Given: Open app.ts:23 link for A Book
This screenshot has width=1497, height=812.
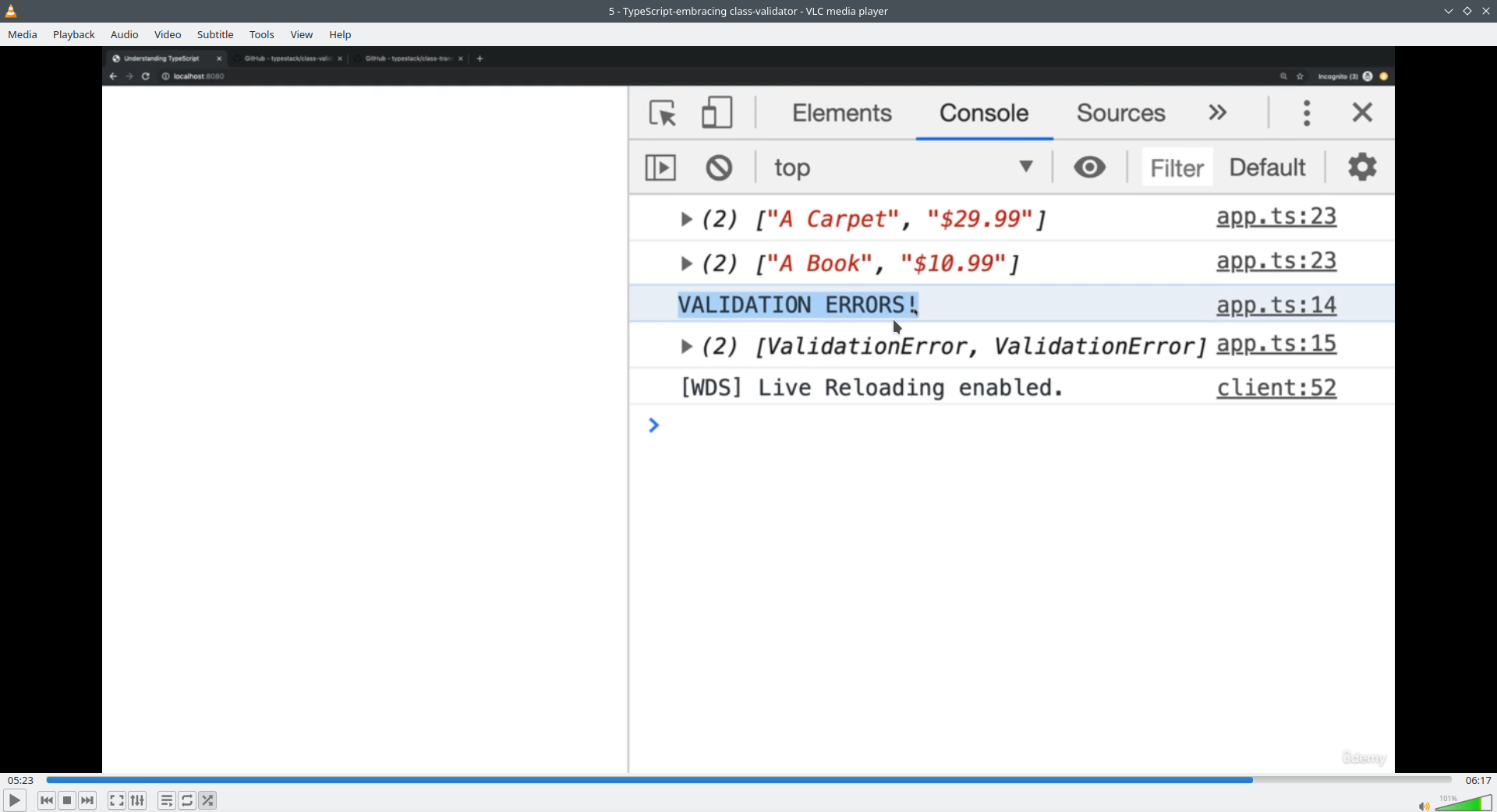Looking at the screenshot, I should (1276, 262).
